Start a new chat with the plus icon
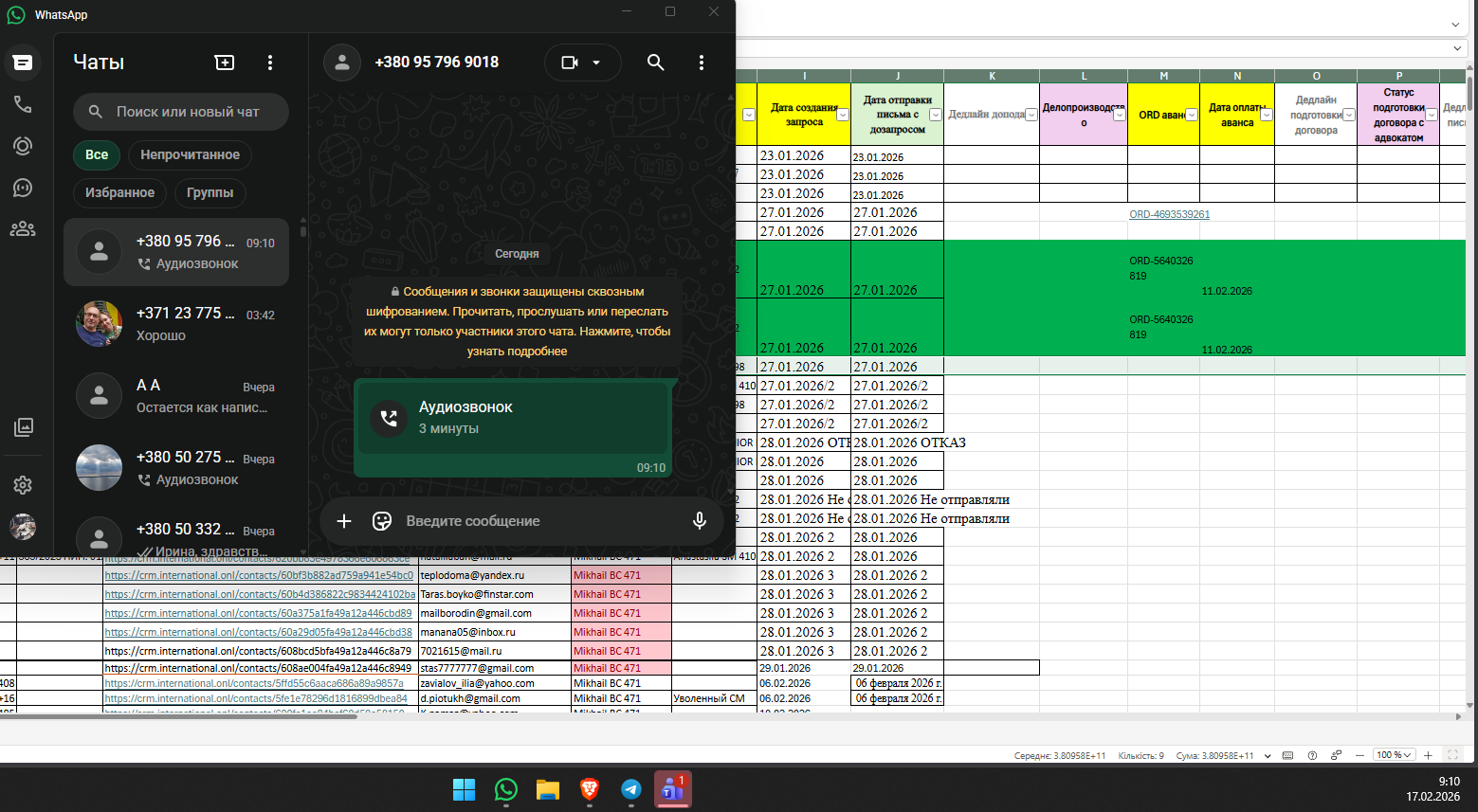This screenshot has width=1478, height=812. coord(225,63)
